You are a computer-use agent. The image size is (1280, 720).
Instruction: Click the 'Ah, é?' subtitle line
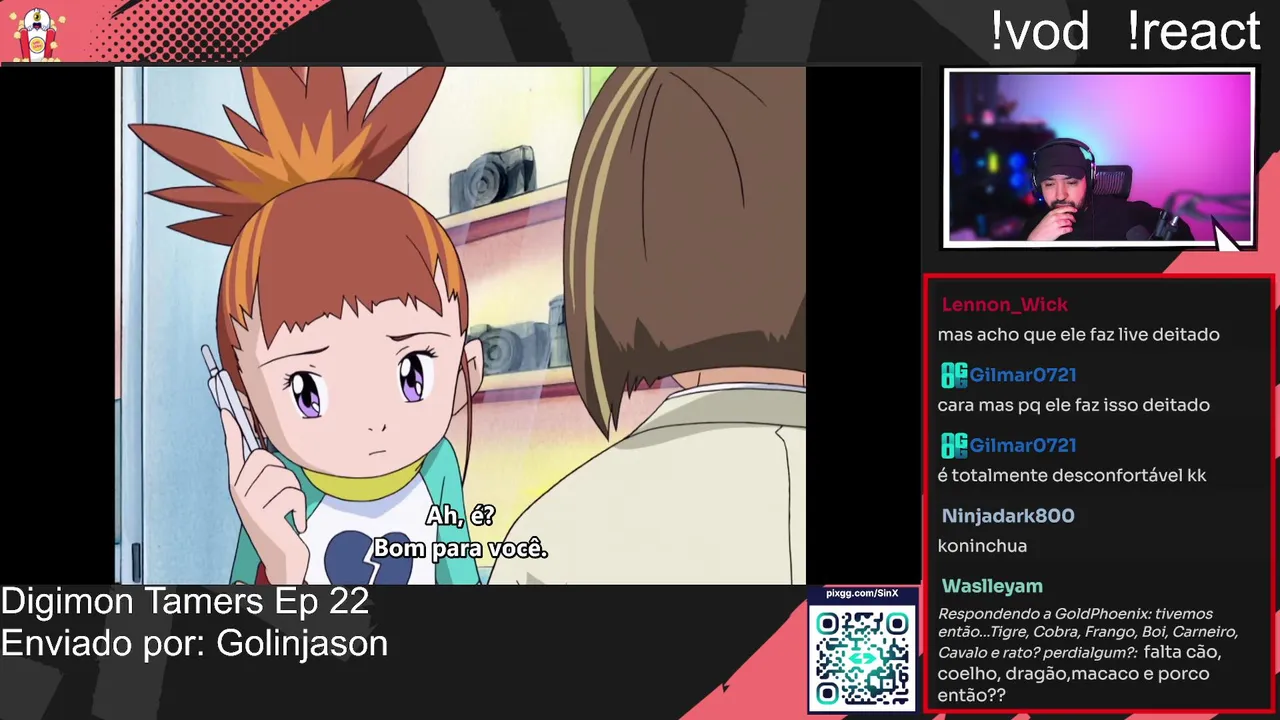pyautogui.click(x=460, y=516)
